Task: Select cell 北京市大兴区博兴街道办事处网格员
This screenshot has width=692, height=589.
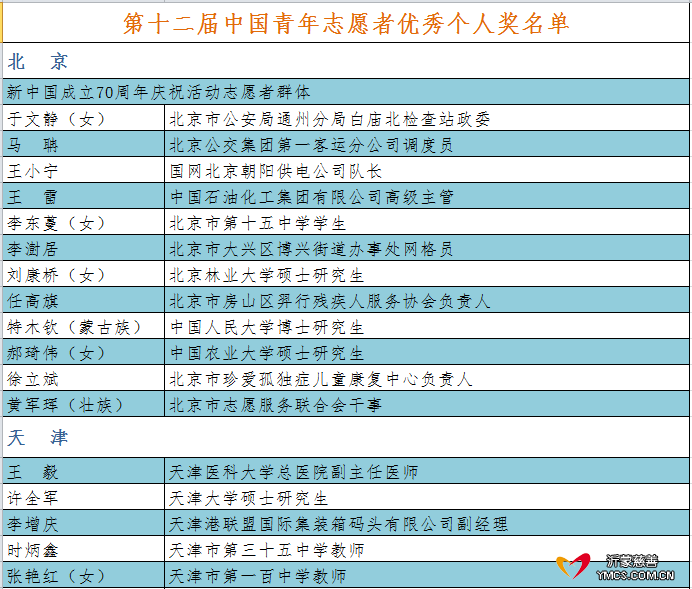Action: point(427,248)
